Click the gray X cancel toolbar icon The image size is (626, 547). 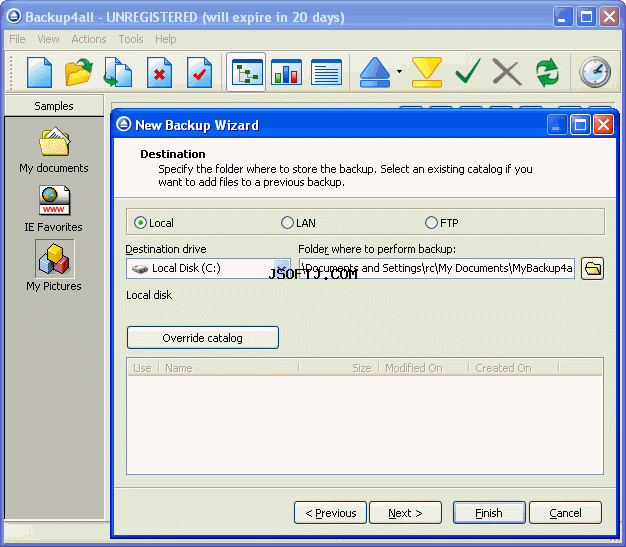coord(507,72)
